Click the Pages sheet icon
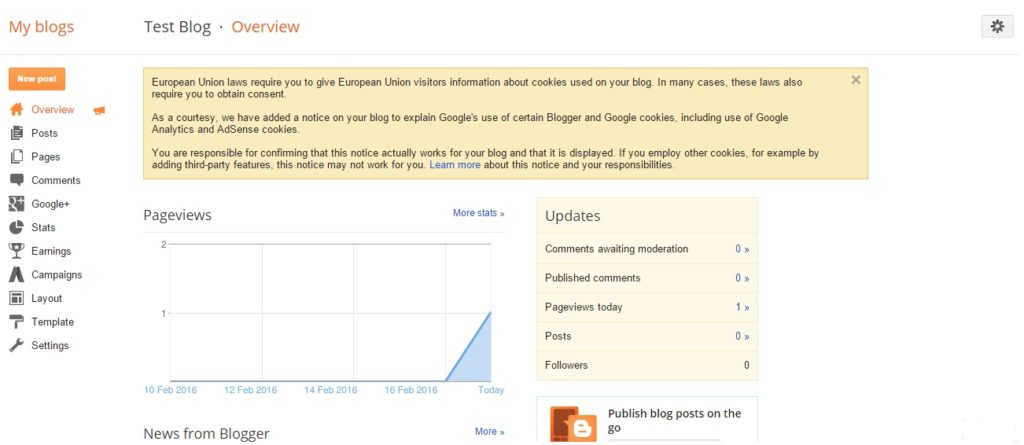 click(16, 156)
